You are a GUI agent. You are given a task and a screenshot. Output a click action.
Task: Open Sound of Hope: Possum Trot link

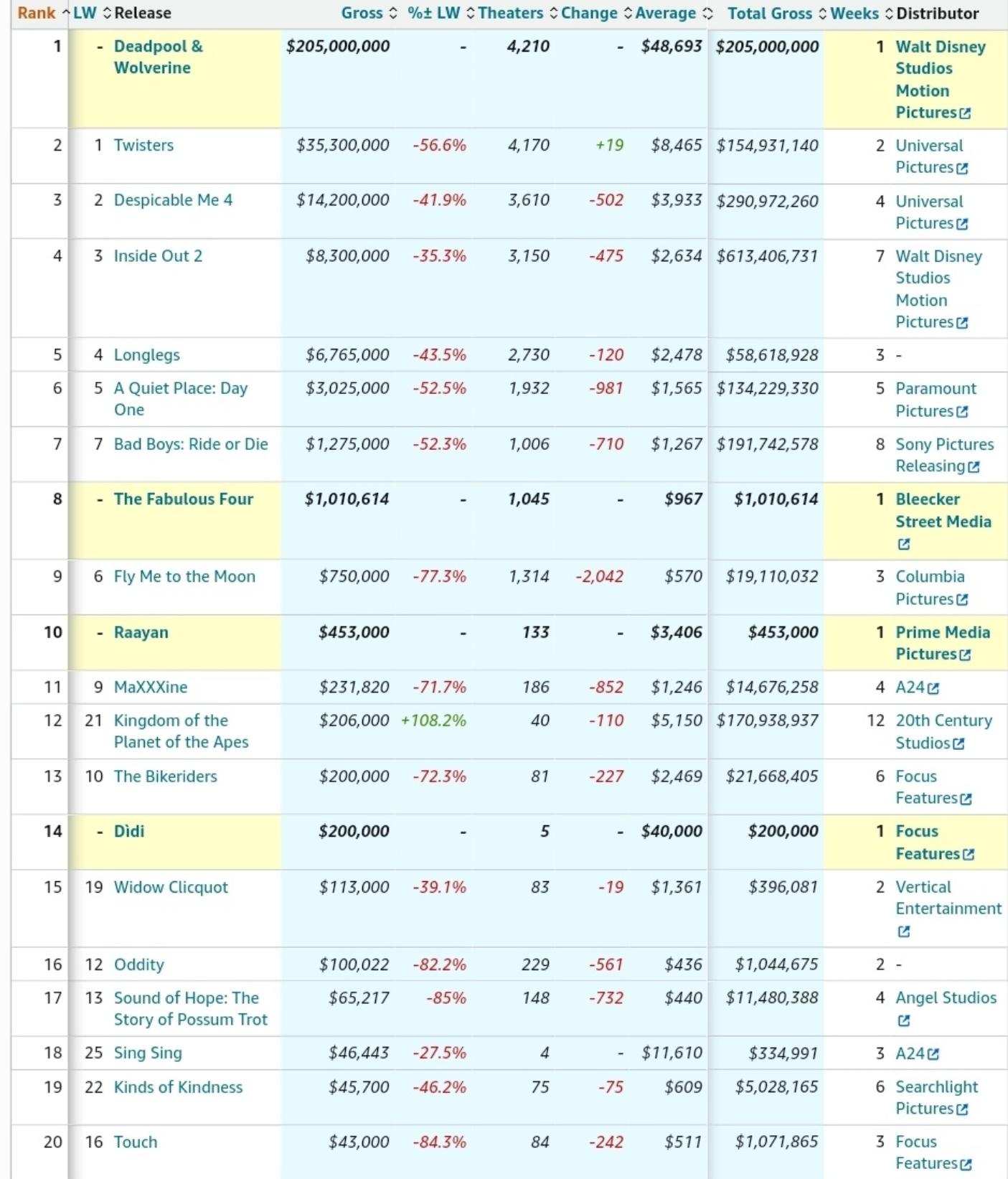(x=190, y=1009)
